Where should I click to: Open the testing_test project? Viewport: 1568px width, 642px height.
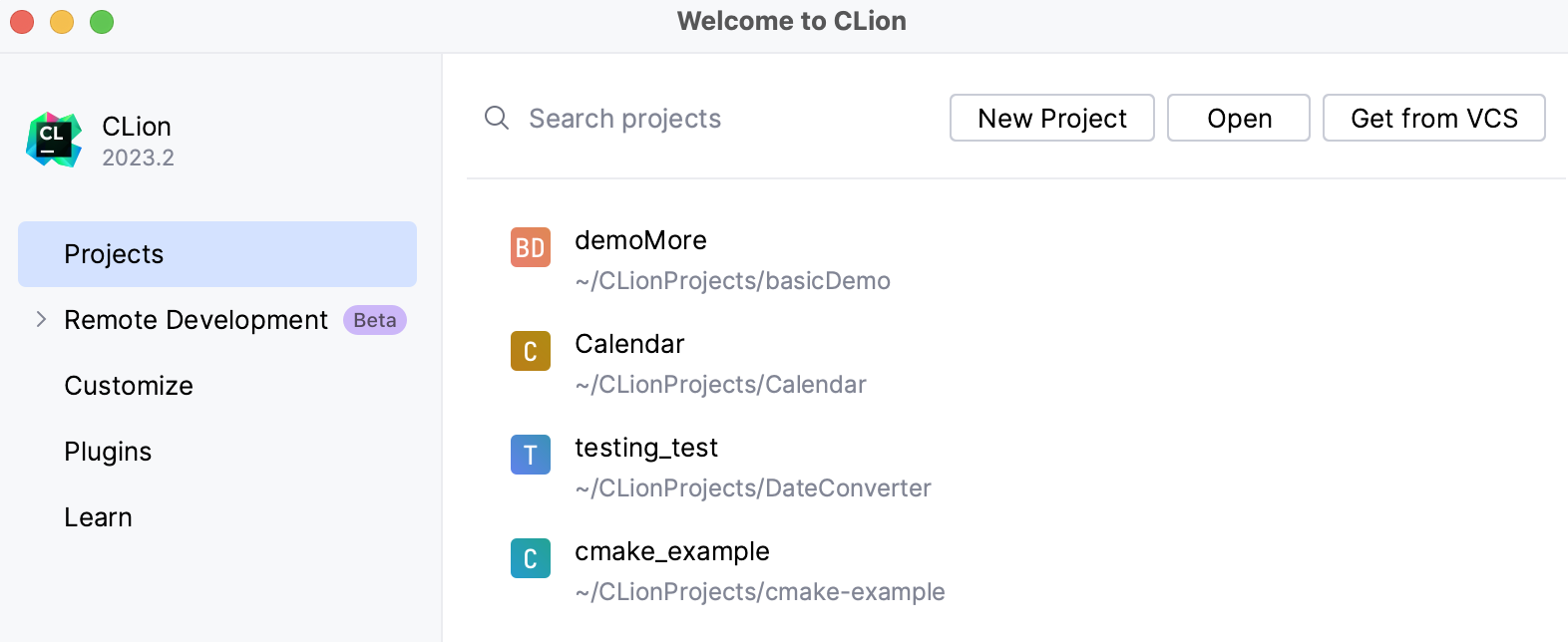click(x=646, y=448)
